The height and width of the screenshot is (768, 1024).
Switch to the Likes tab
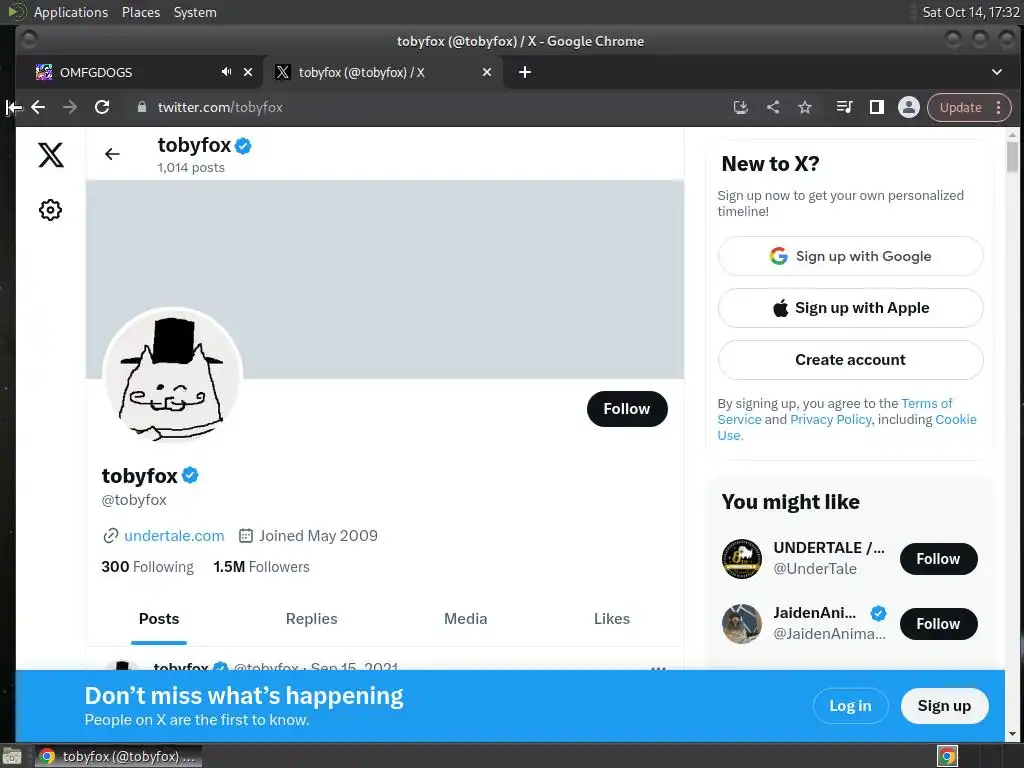(x=612, y=619)
